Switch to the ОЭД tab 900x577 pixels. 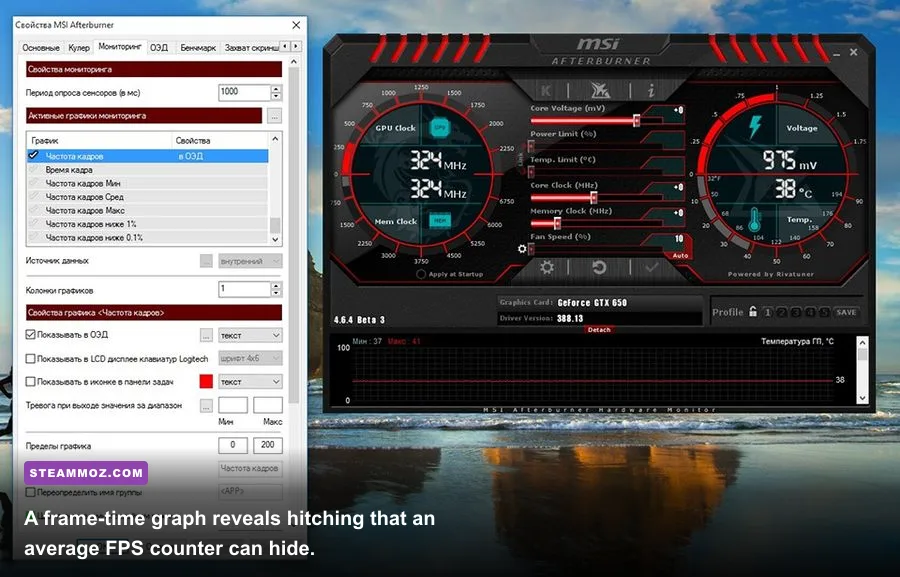(x=159, y=48)
